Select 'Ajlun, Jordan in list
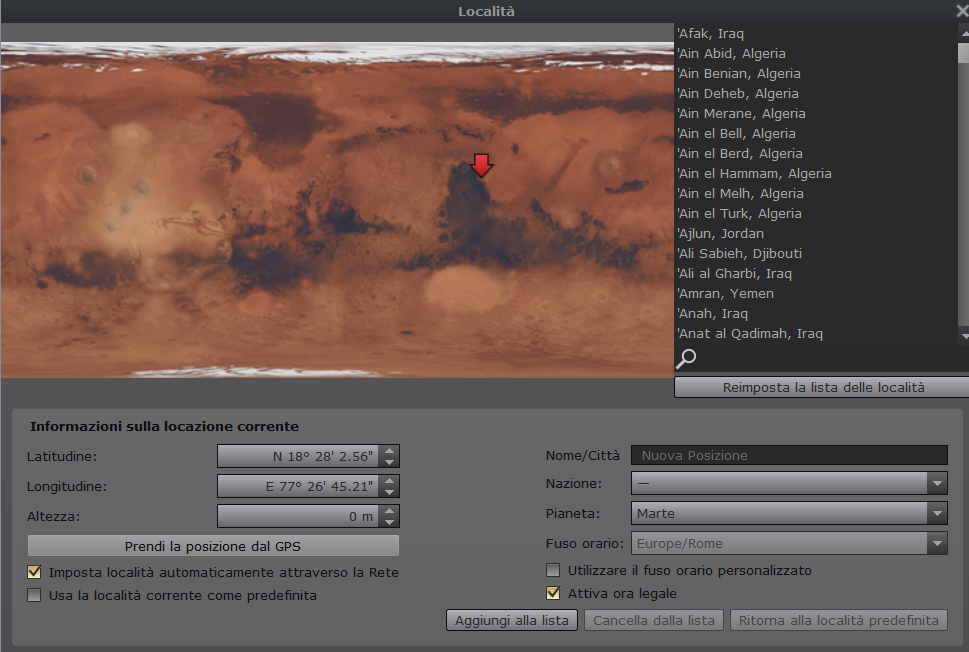The image size is (969, 652). pyautogui.click(x=816, y=233)
